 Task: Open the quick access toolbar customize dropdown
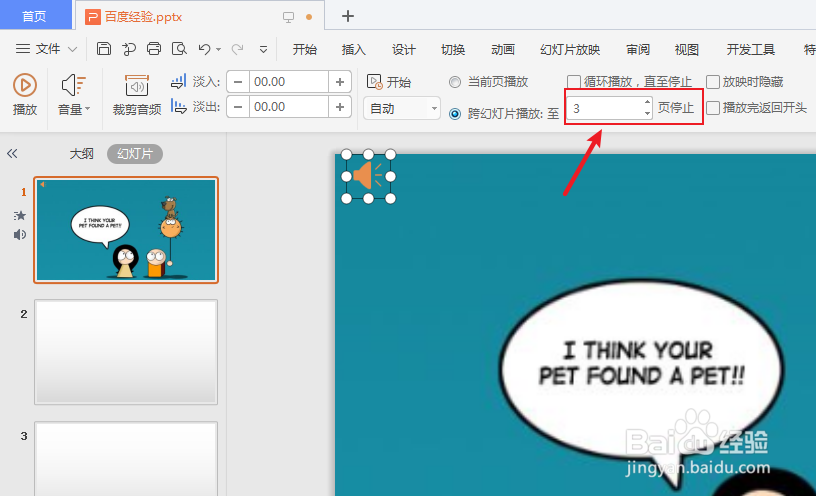tap(263, 49)
